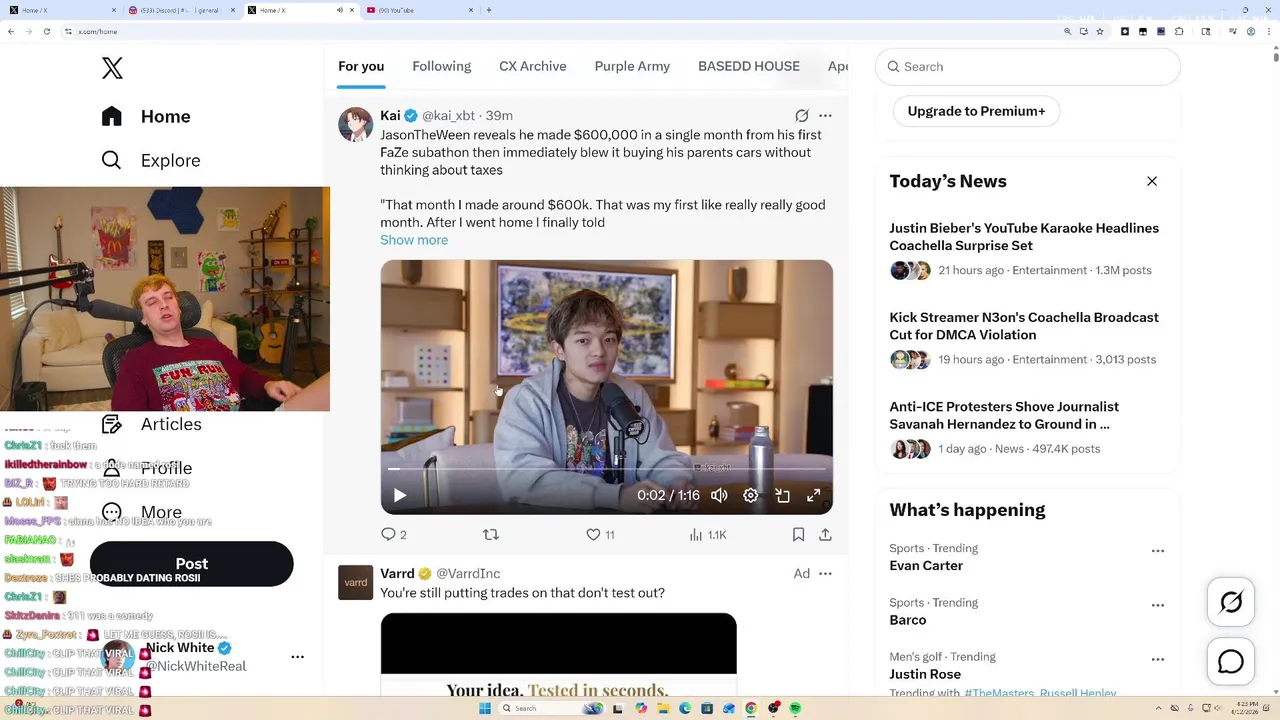This screenshot has width=1280, height=720.
Task: Click Upgrade to Premium+ button
Action: pyautogui.click(x=976, y=111)
